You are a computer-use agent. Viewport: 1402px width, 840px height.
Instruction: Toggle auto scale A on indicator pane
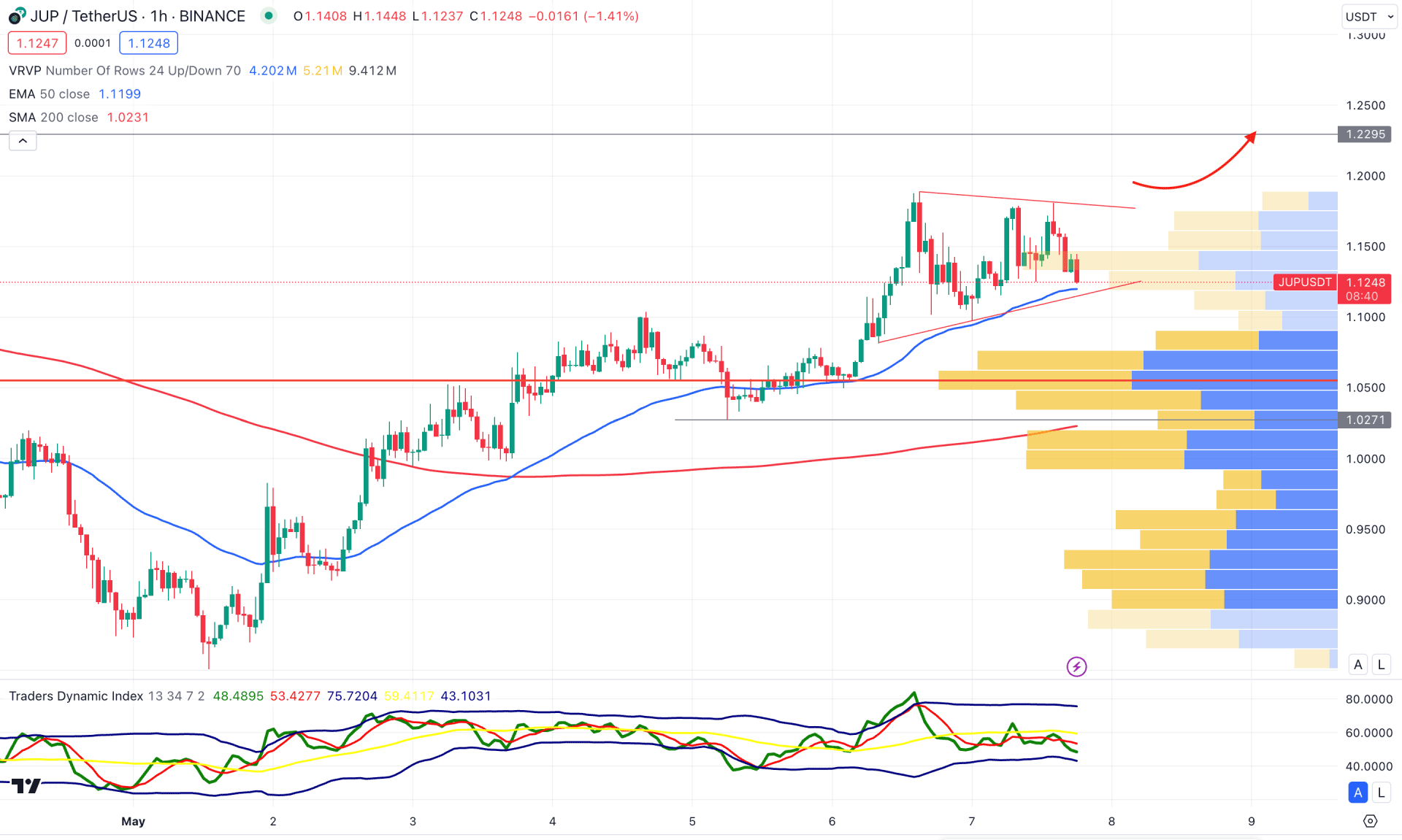tap(1358, 793)
